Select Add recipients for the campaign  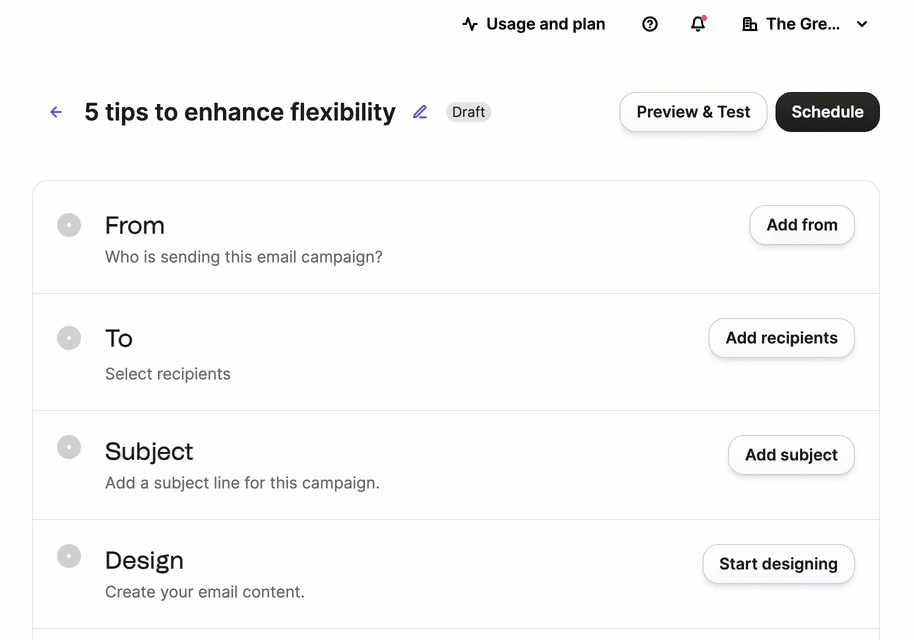(781, 338)
